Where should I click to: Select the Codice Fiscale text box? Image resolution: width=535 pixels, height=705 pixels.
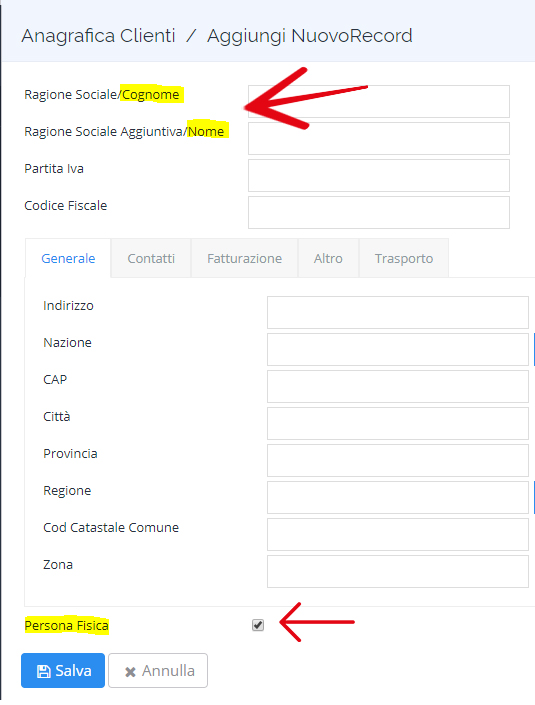(379, 212)
